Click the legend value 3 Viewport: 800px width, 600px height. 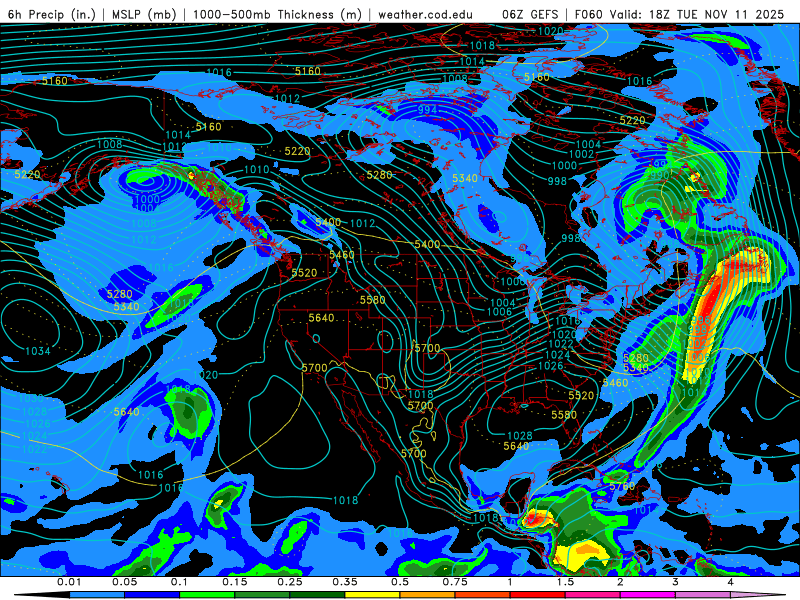(676, 582)
